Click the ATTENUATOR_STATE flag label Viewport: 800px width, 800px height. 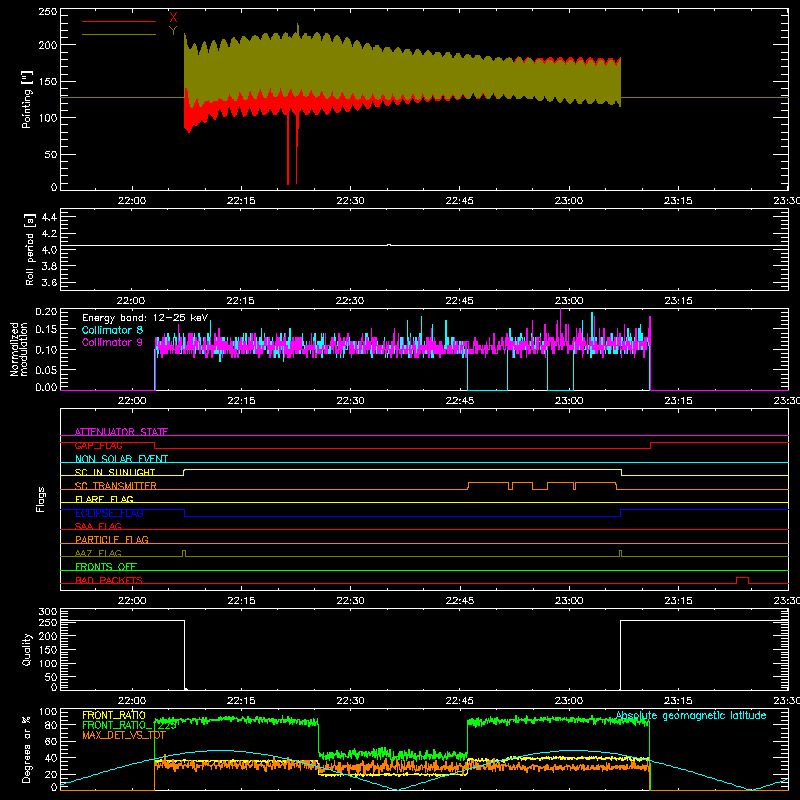[121, 432]
